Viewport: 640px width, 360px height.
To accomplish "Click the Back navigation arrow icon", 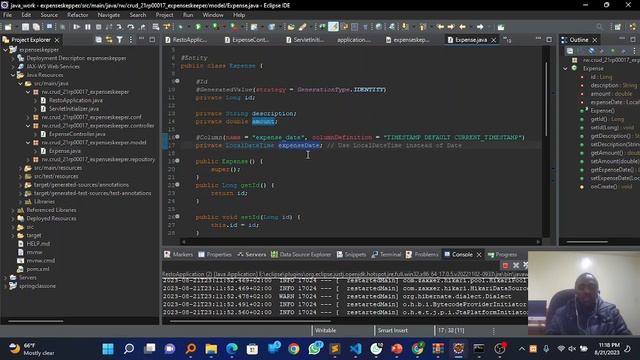I will click(x=462, y=27).
